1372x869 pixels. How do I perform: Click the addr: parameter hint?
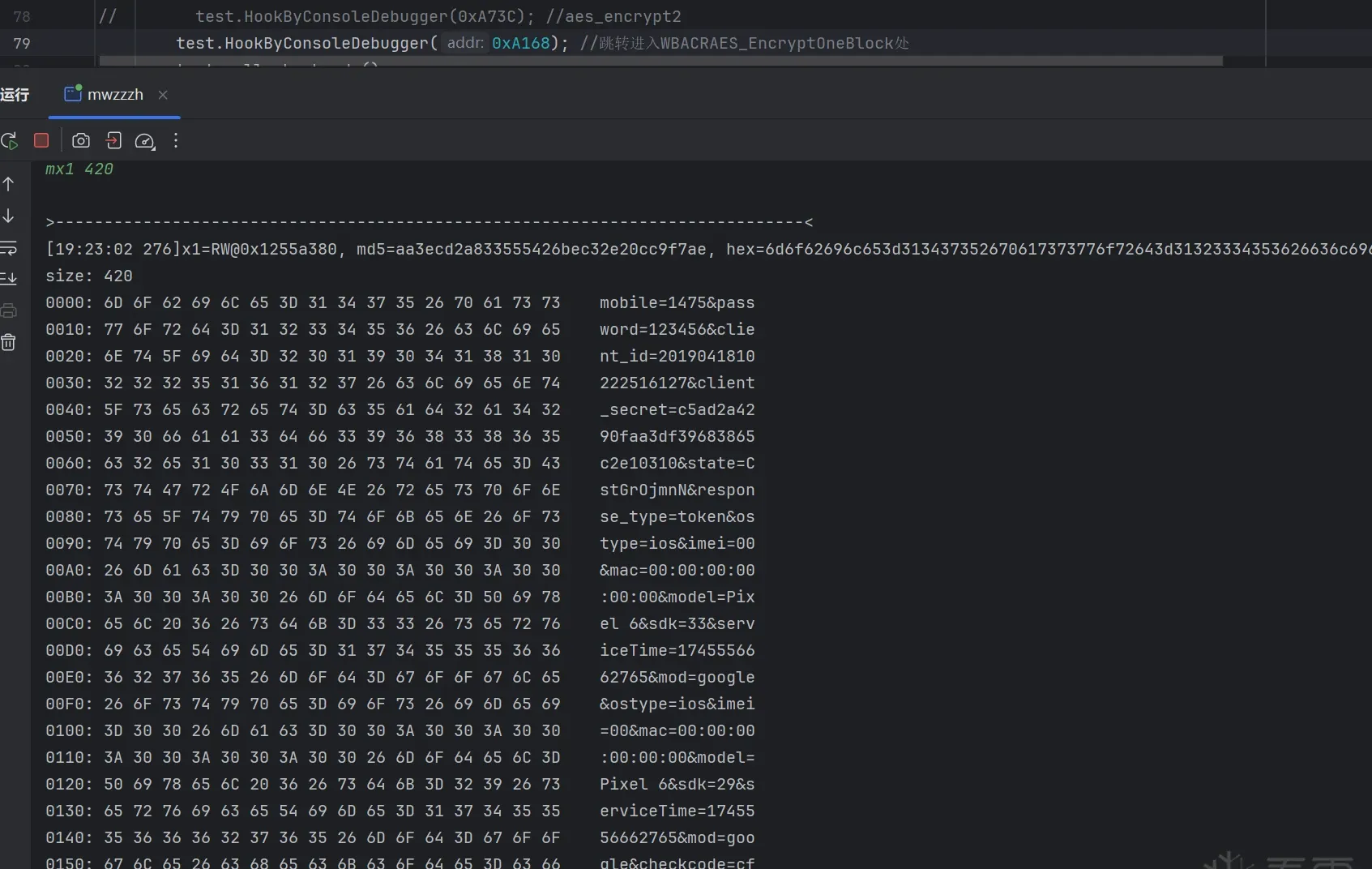(x=465, y=43)
